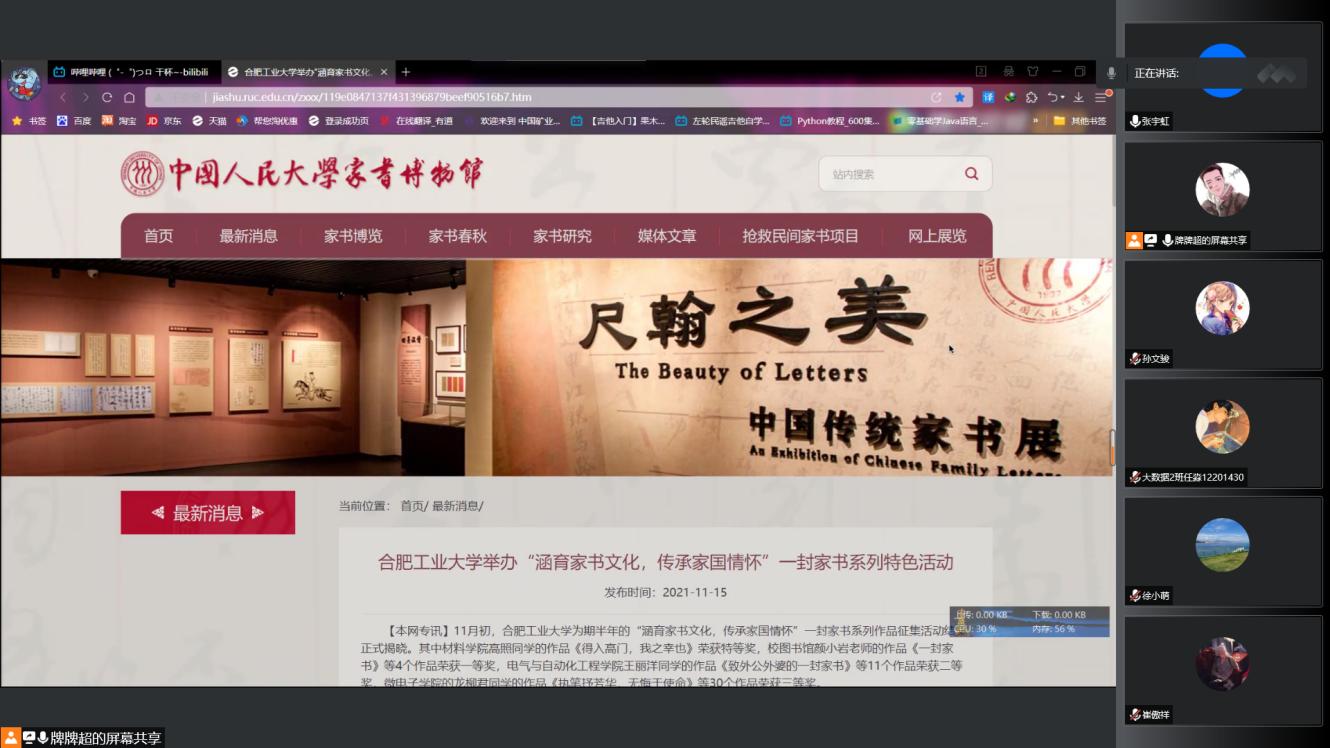Viewport: 1330px width, 748px height.
Task: Click the 站内搜索 search input
Action: pos(890,174)
